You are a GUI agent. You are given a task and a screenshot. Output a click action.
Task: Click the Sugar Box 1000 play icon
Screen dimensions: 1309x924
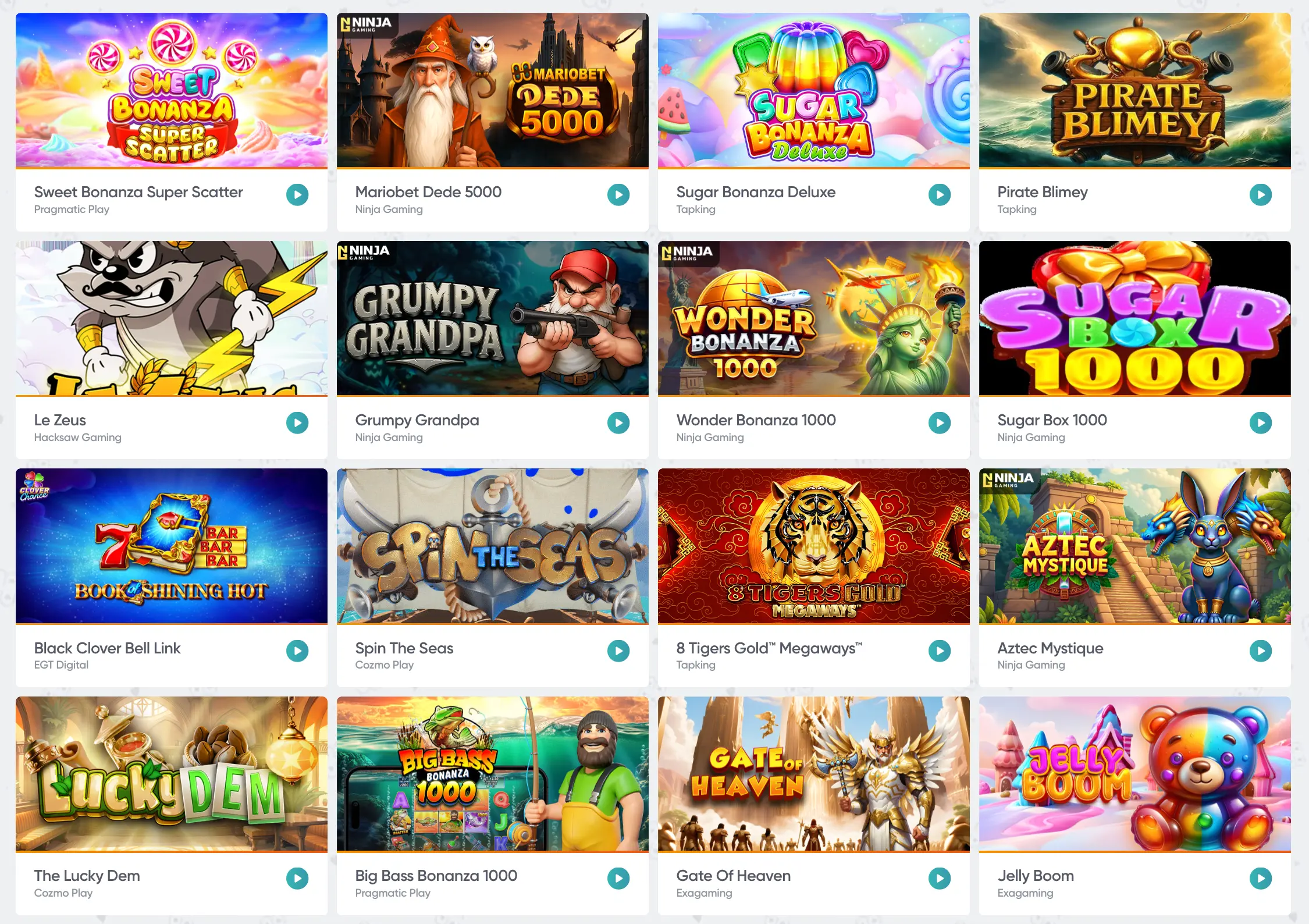pyautogui.click(x=1261, y=422)
